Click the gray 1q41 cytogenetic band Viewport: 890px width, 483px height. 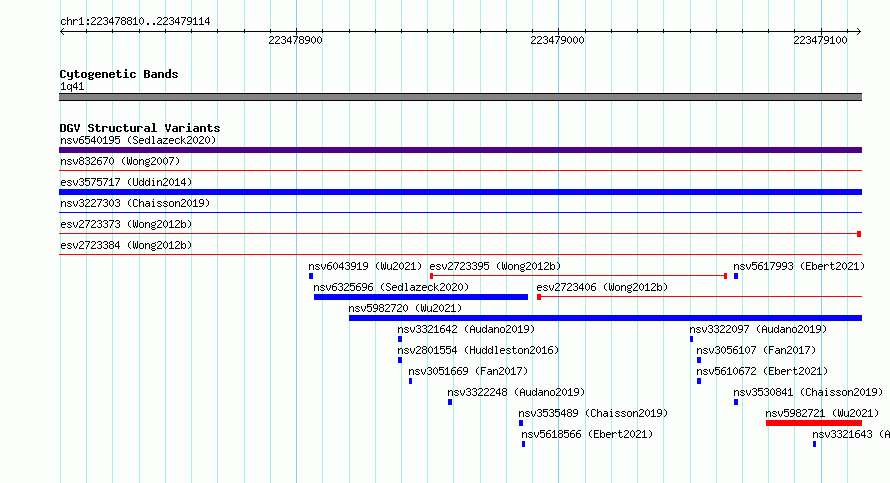pyautogui.click(x=460, y=97)
